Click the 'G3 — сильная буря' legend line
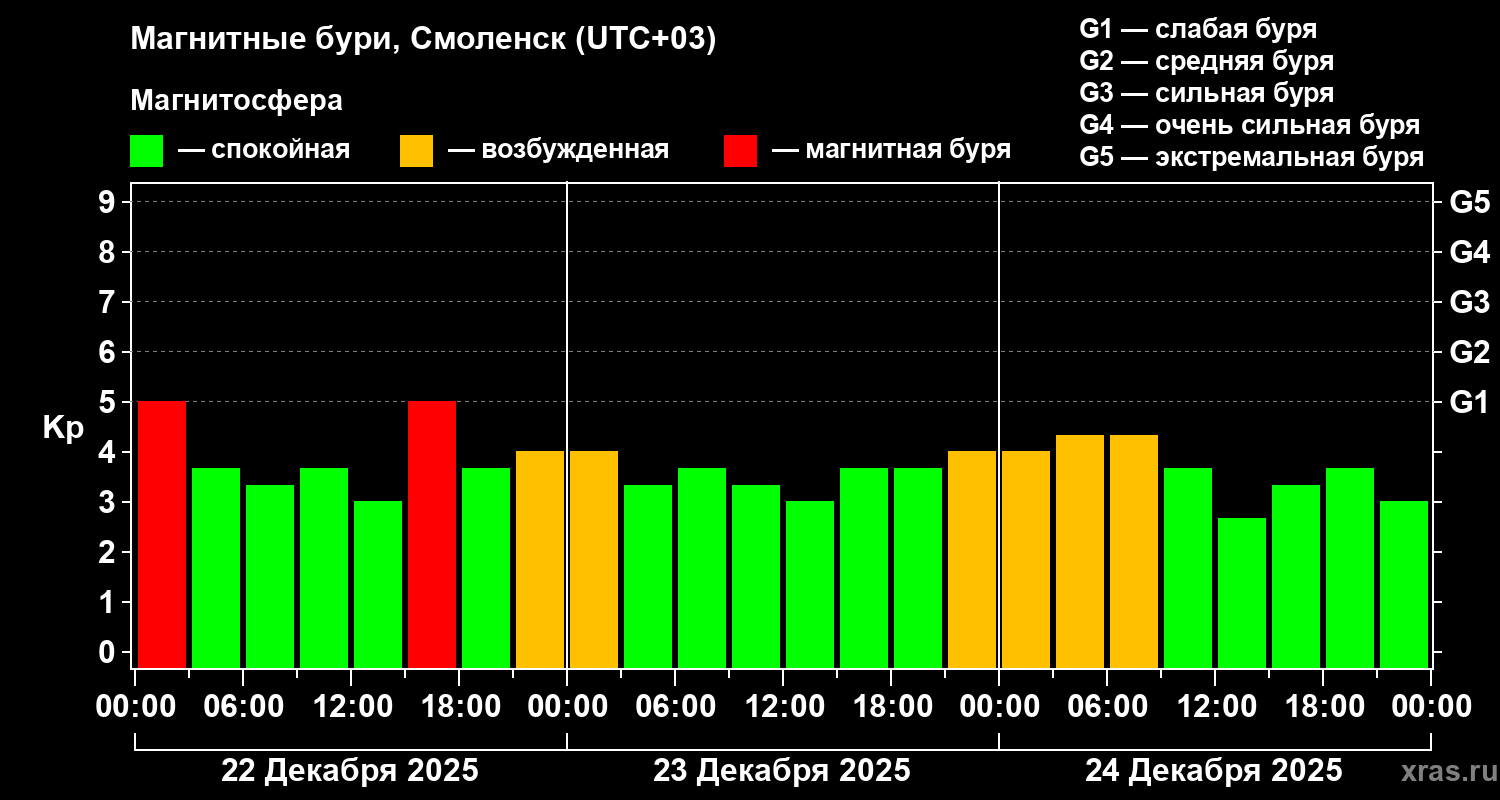Image resolution: width=1500 pixels, height=800 pixels. 1207,93
